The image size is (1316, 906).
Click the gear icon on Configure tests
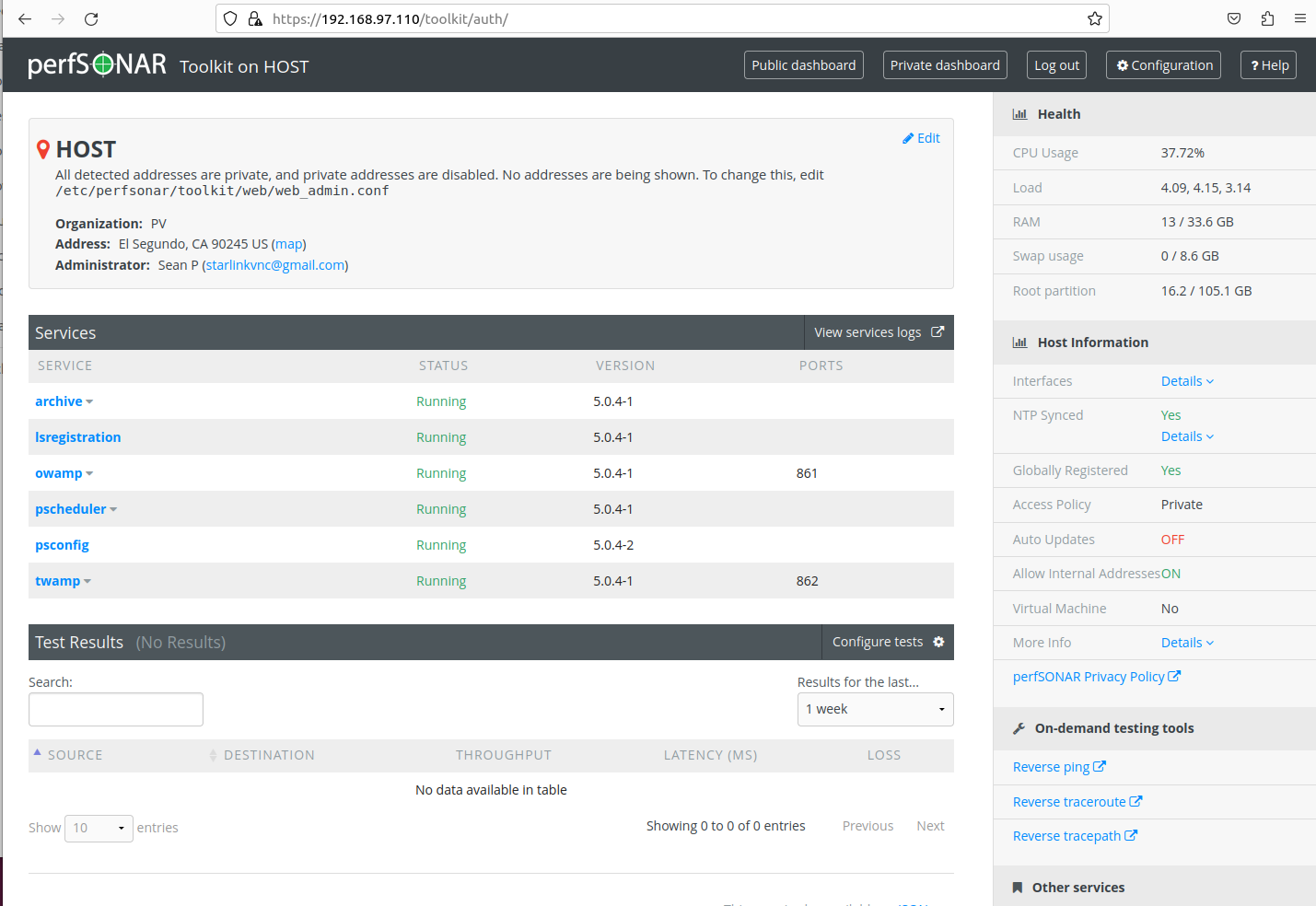pyautogui.click(x=938, y=642)
